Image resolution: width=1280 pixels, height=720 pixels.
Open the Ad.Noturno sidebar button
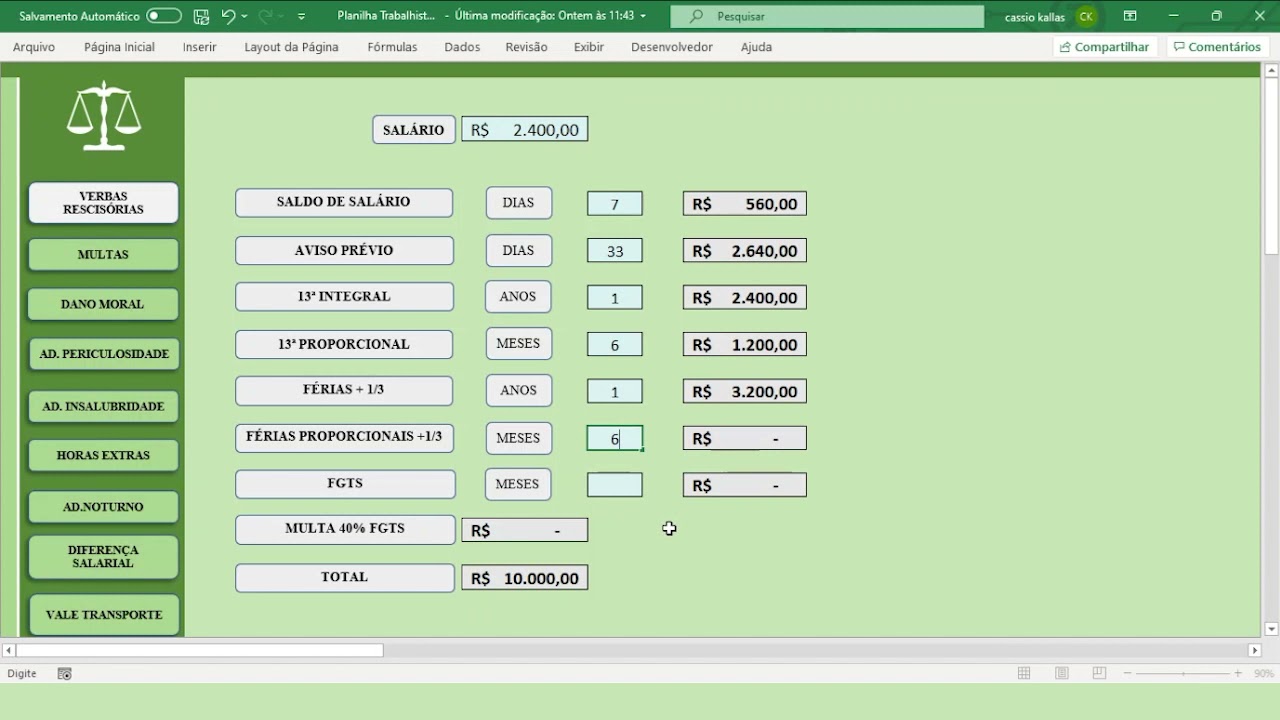[x=103, y=507]
